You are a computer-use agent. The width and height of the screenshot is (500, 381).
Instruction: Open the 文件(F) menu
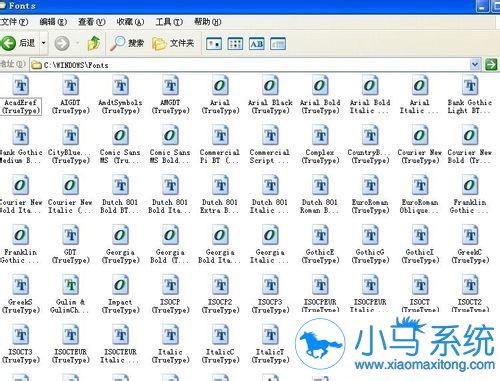tap(14, 22)
